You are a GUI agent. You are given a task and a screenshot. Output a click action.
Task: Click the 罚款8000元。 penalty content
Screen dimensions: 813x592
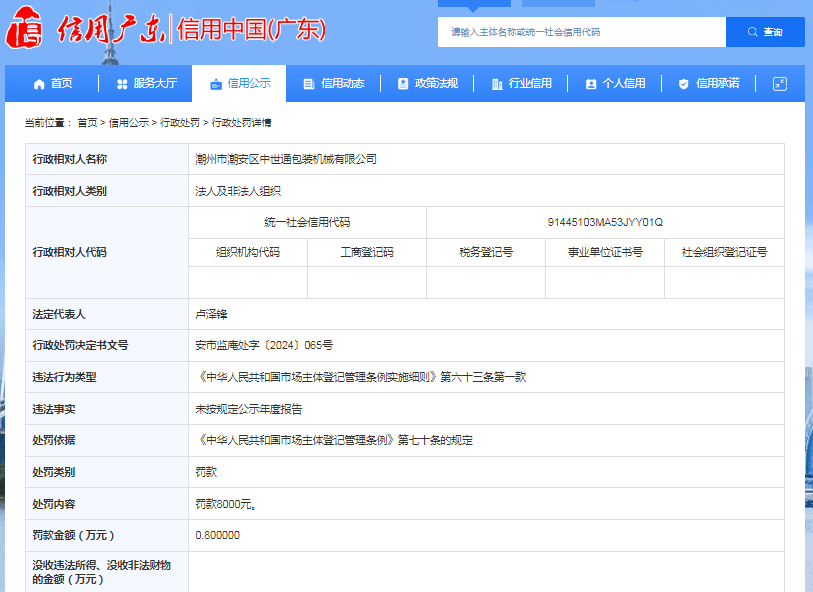coord(226,504)
